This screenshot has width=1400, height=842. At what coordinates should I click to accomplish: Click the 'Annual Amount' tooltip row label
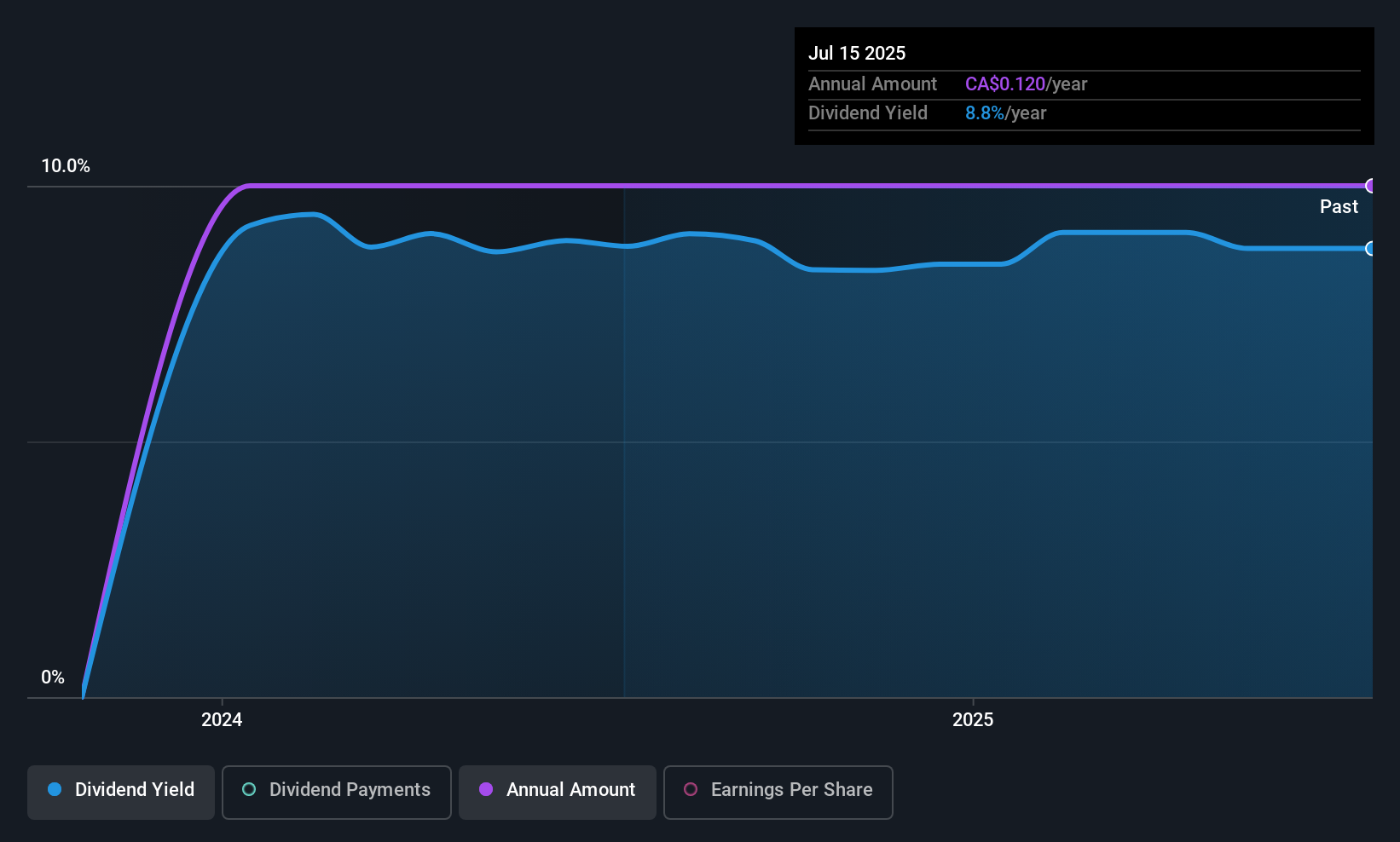[872, 84]
